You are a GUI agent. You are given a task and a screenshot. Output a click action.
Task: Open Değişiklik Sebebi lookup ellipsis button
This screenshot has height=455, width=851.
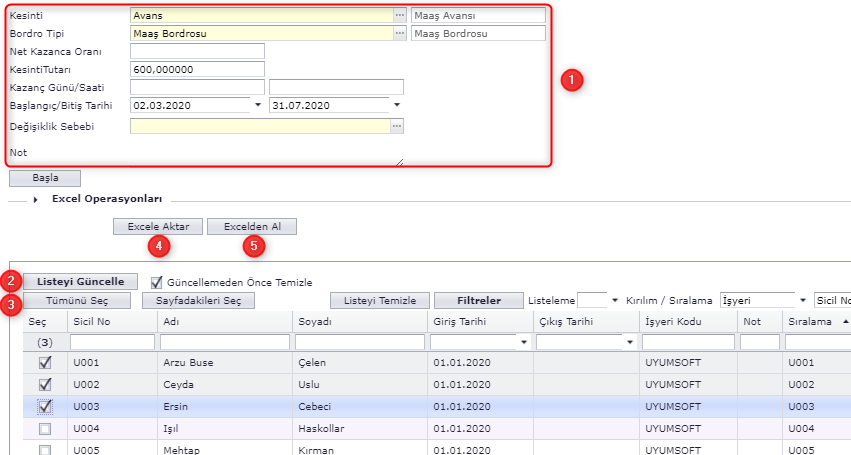click(x=397, y=126)
